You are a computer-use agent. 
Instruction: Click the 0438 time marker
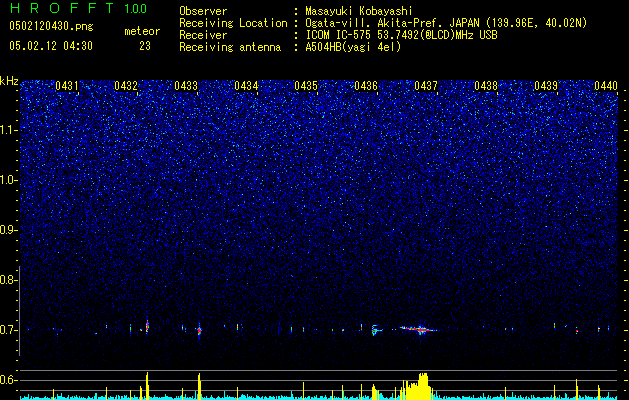[x=486, y=85]
